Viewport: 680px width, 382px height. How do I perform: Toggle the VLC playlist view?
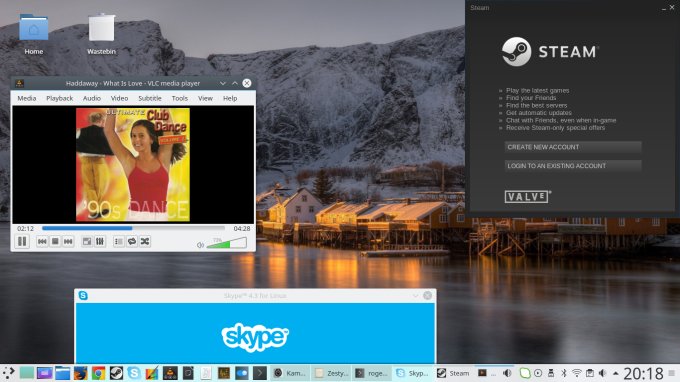tap(119, 242)
